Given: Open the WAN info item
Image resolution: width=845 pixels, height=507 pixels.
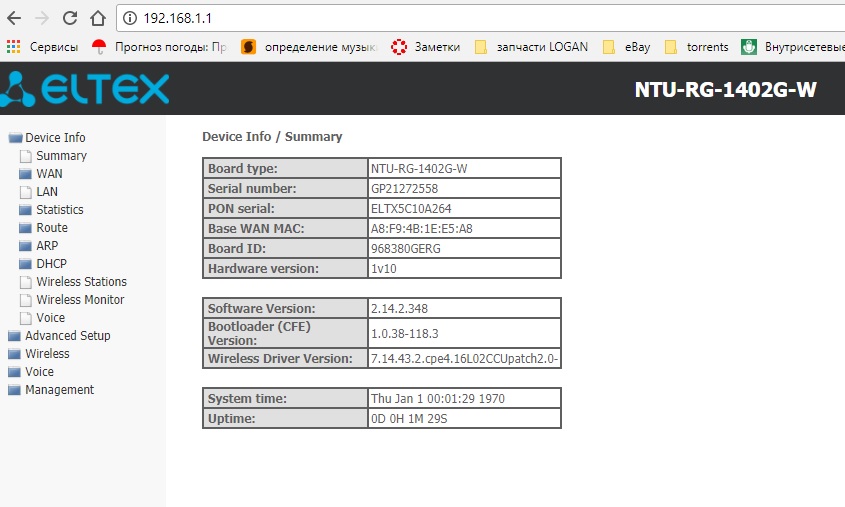Looking at the screenshot, I should [49, 173].
